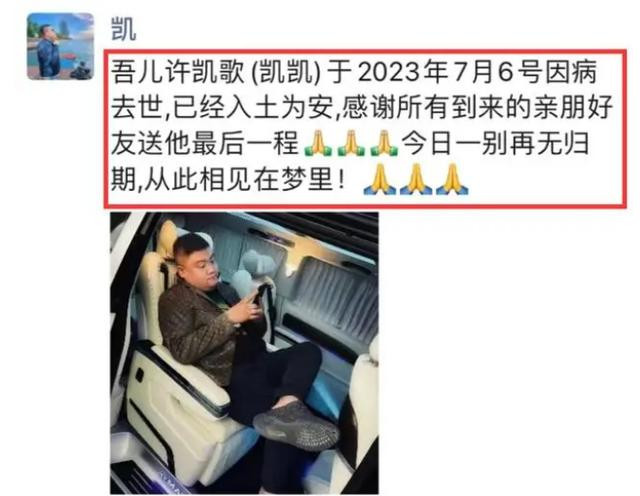Tap the username 凯 above the post
The height and width of the screenshot is (496, 640).
pyautogui.click(x=123, y=28)
